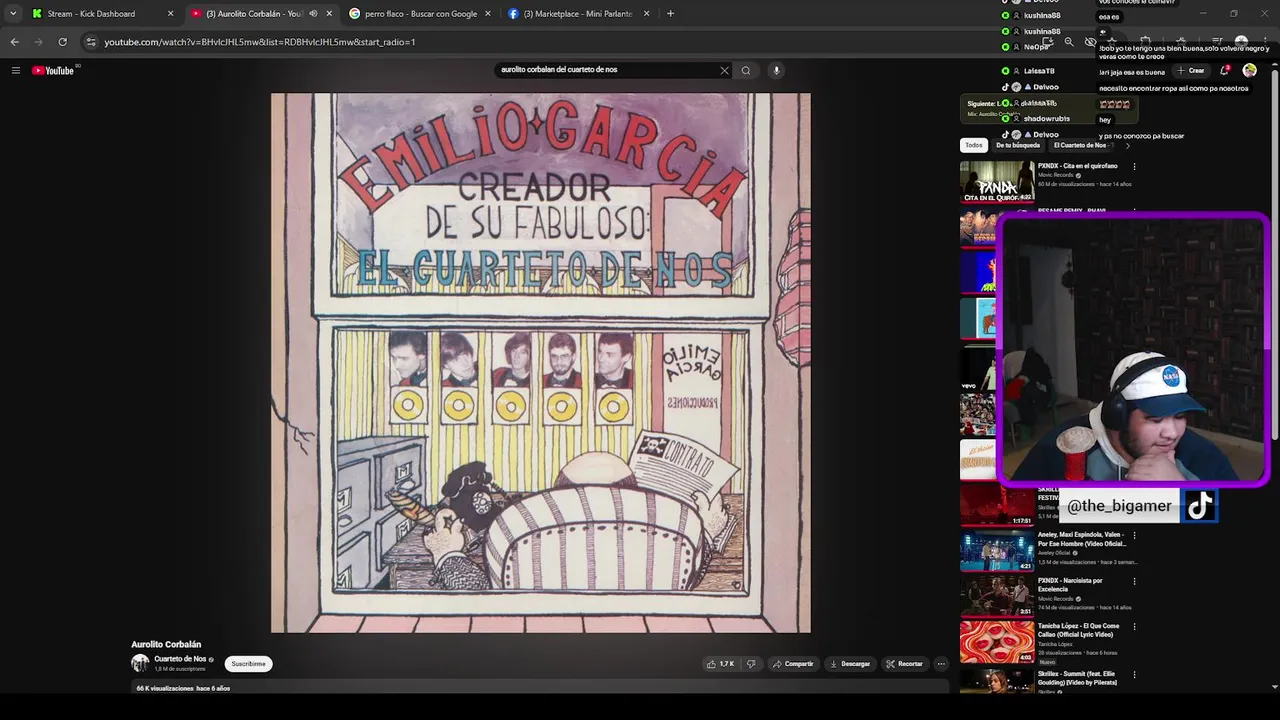Screen dimensions: 1280x720
Task: Open YouTube notifications bell
Action: coord(1224,70)
